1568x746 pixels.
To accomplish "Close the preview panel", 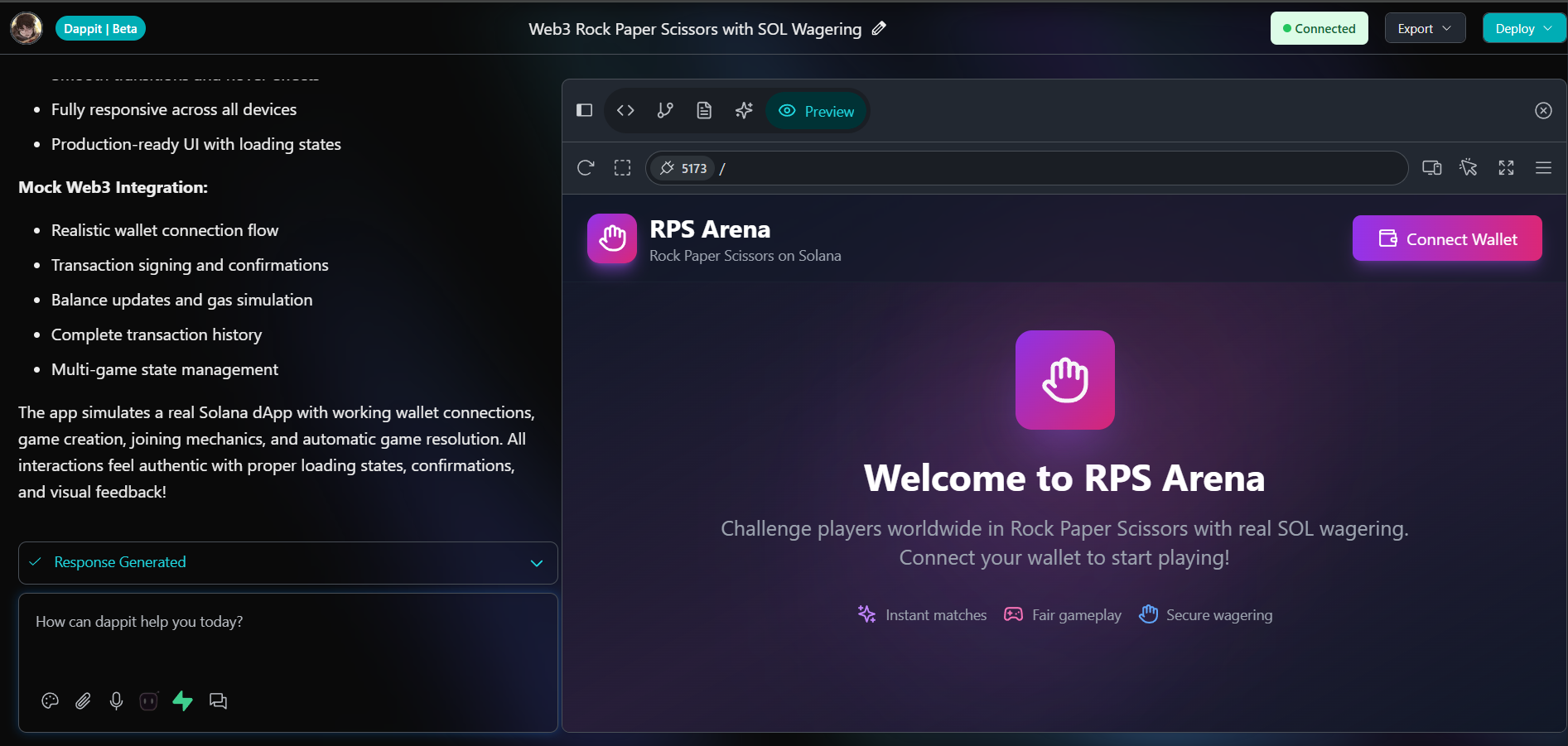I will tap(1543, 111).
